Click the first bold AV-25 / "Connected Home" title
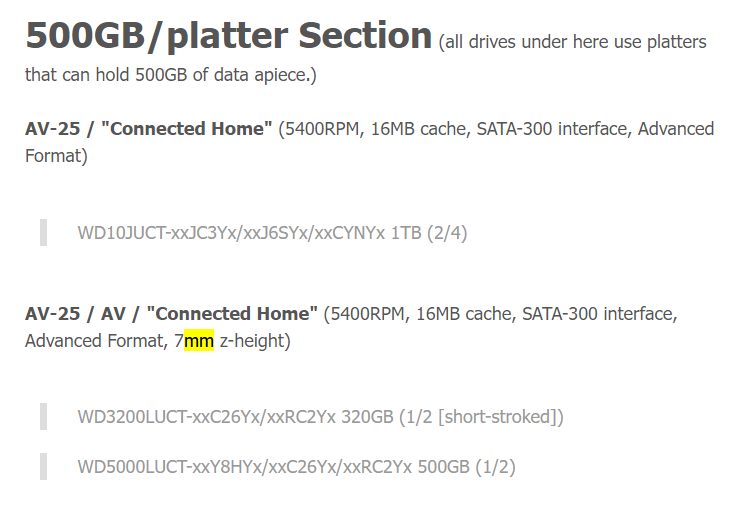 tap(149, 129)
